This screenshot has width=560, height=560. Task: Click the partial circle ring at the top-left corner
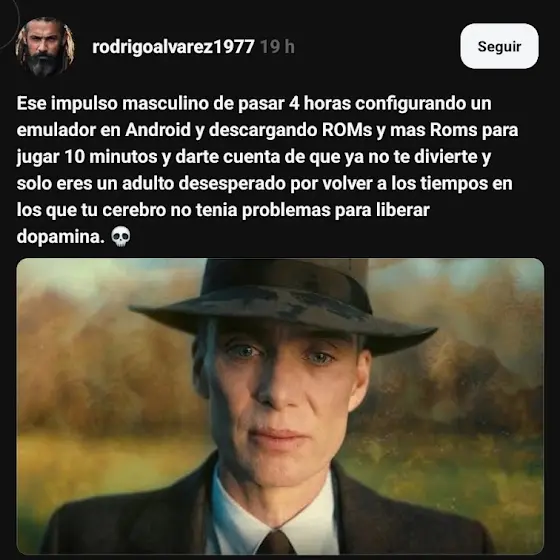[x=9, y=21]
